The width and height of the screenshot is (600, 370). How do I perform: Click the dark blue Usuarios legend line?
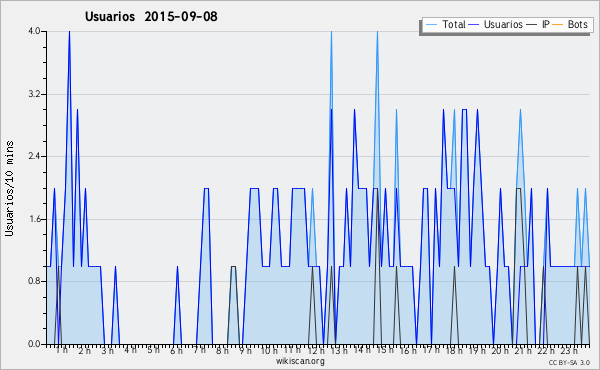[x=474, y=25]
